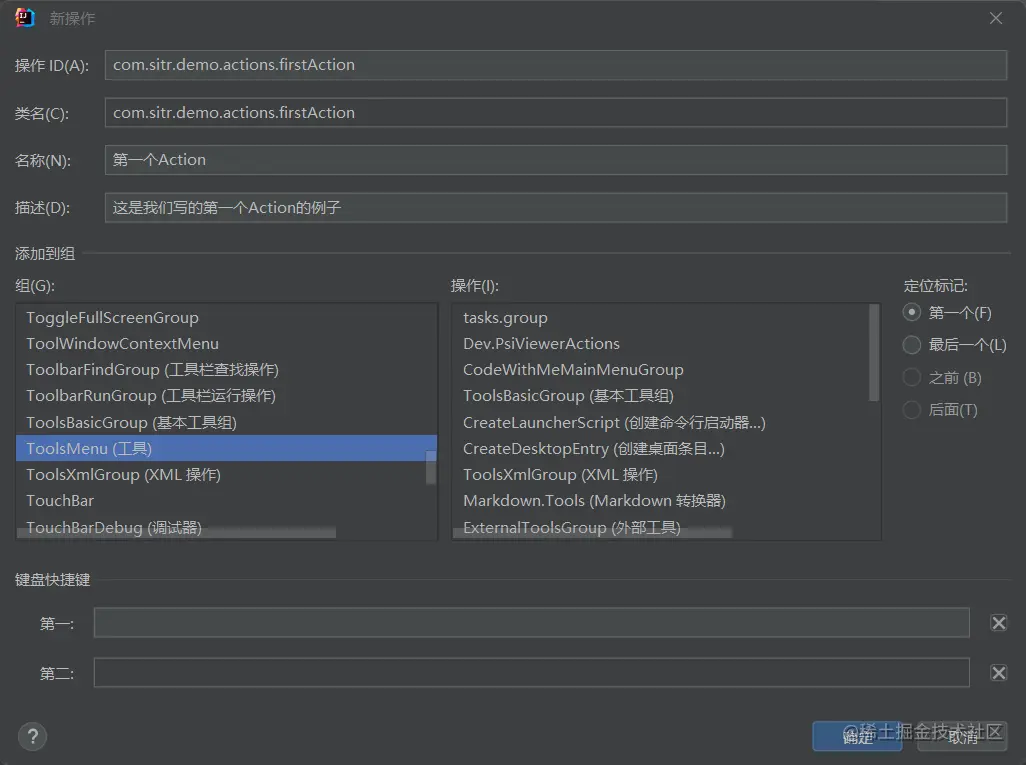Select TouchBar in the group list
1026x765 pixels.
click(226, 501)
